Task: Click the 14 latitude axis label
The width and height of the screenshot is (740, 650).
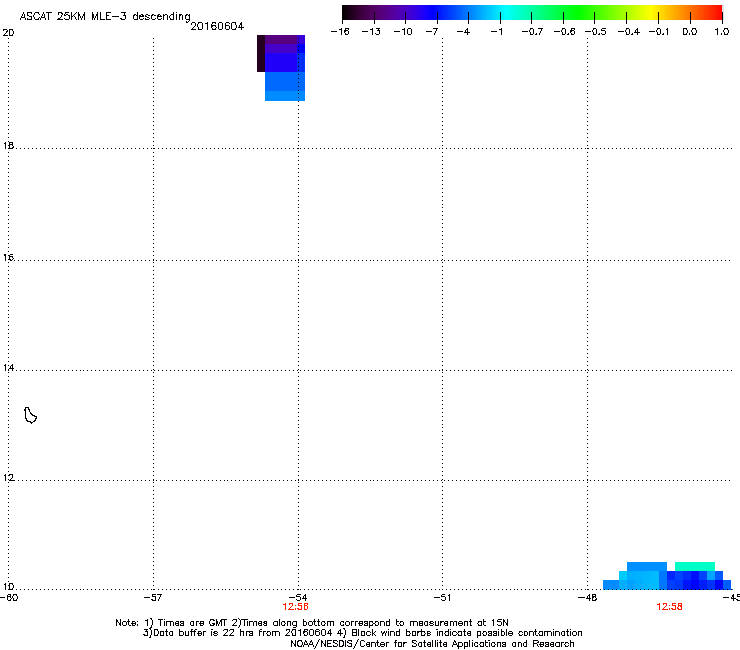Action: coord(8,367)
